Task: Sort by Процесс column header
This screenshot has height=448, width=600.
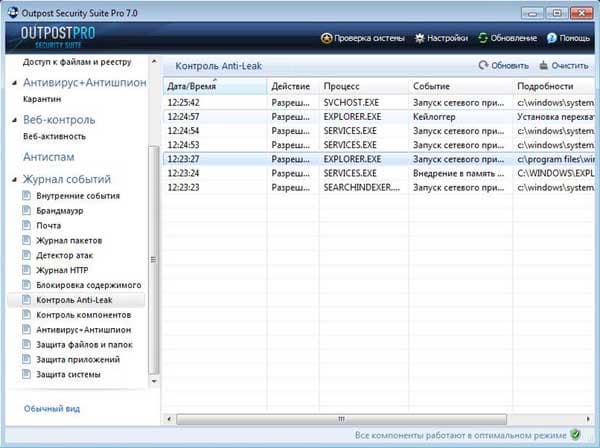Action: 364,86
